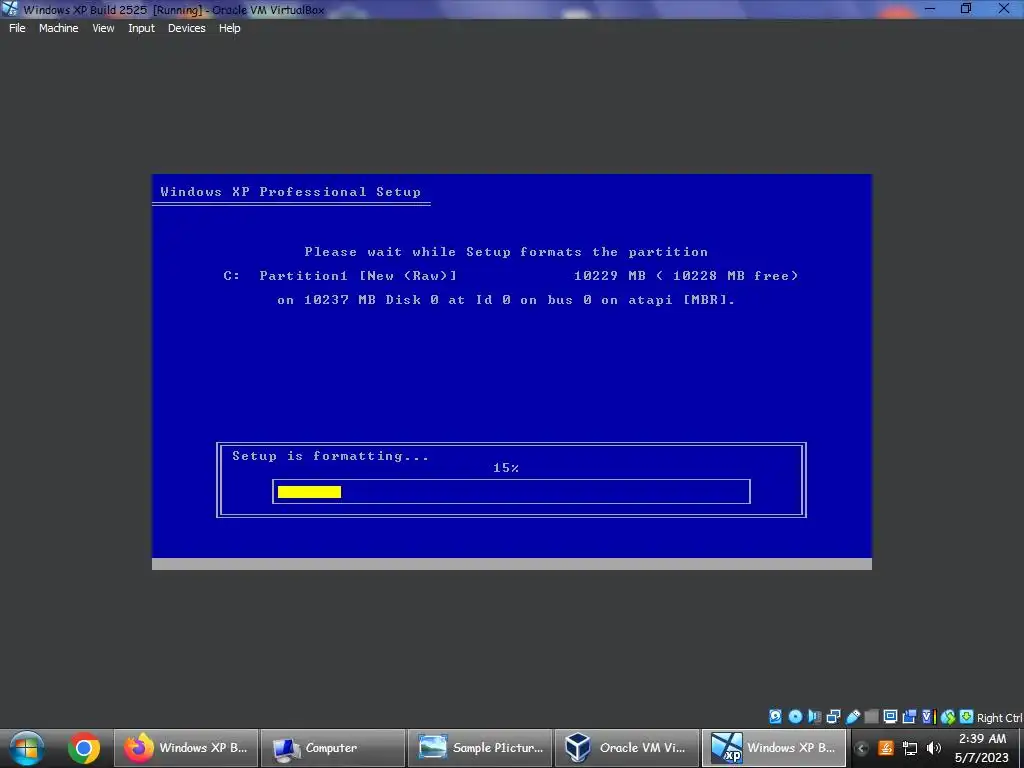Click the 15% progress text
The width and height of the screenshot is (1024, 768).
[x=506, y=468]
